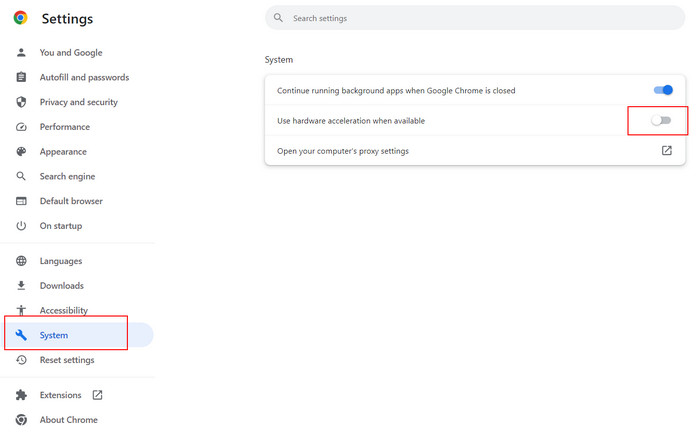The width and height of the screenshot is (700, 440).
Task: Click 'Continue running background apps' label text
Action: 396,91
